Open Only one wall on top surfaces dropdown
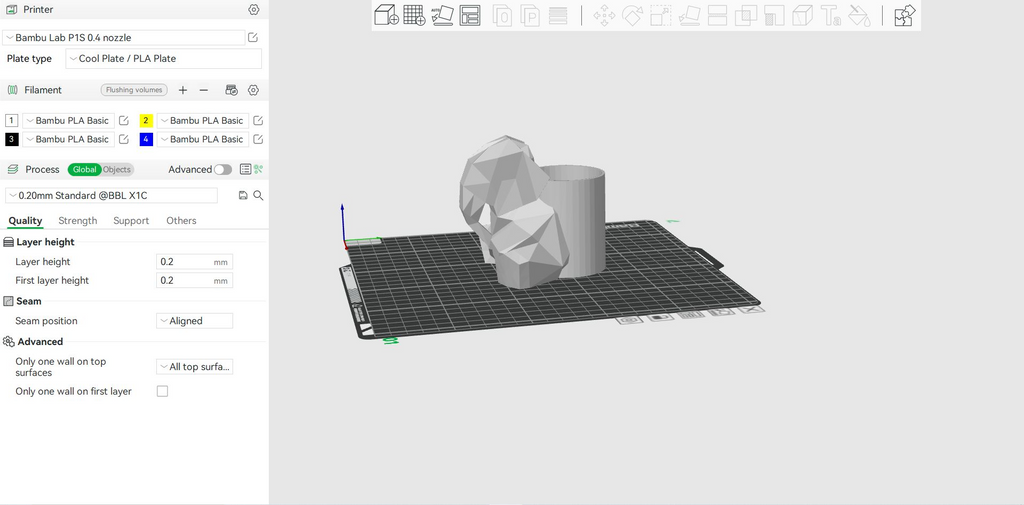The image size is (1024, 505). coord(195,367)
